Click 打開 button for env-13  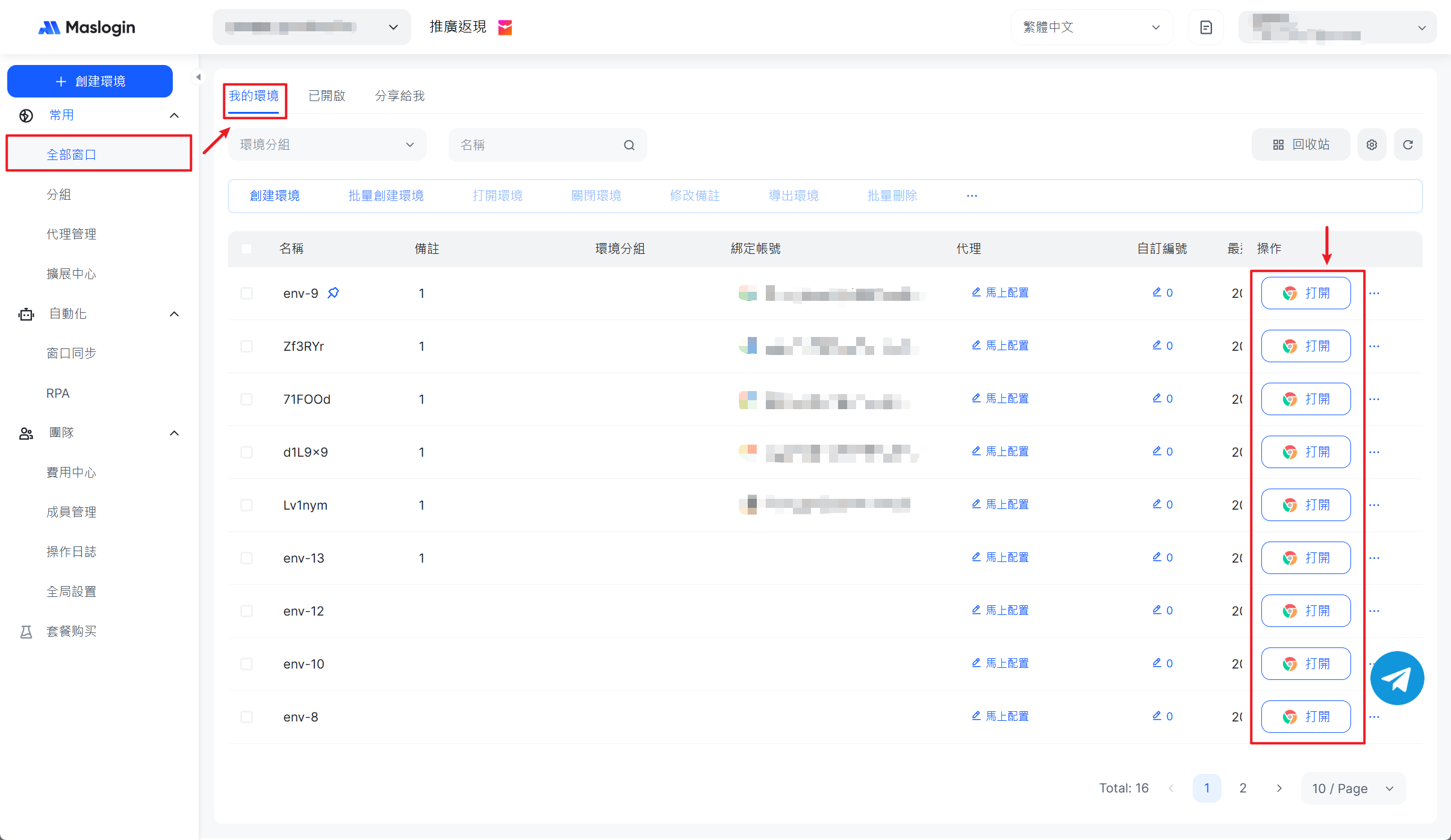(1305, 558)
